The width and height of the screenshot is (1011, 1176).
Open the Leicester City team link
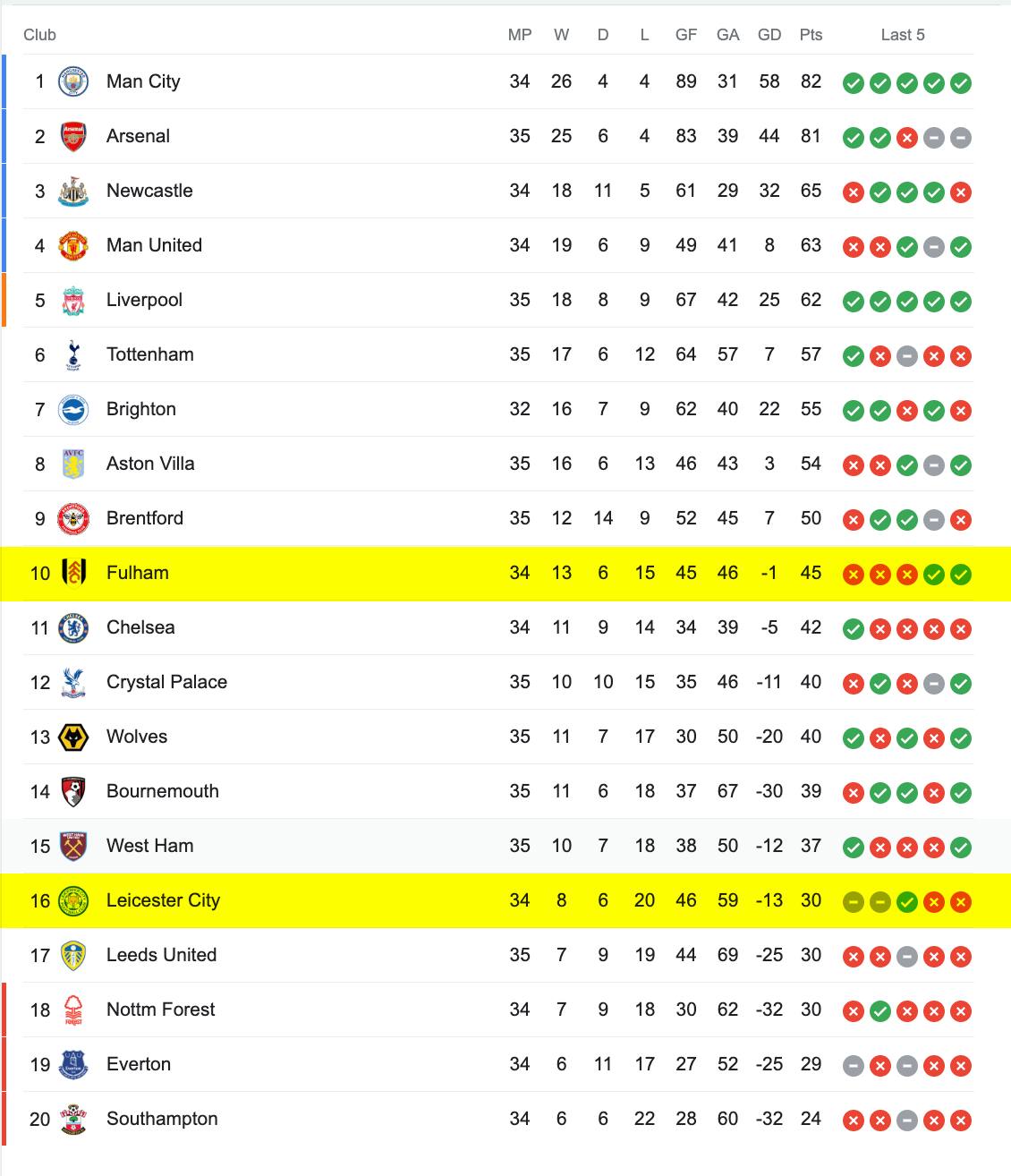point(163,900)
